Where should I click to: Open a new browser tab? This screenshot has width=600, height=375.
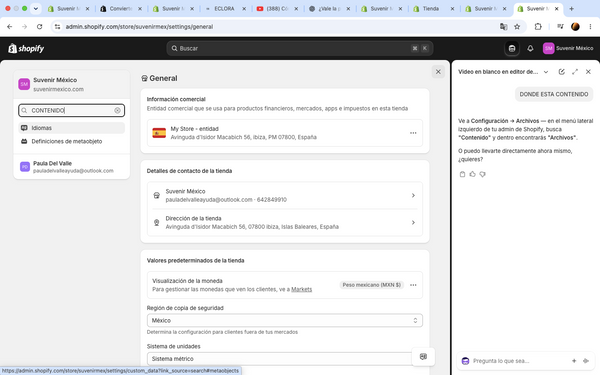coord(571,8)
